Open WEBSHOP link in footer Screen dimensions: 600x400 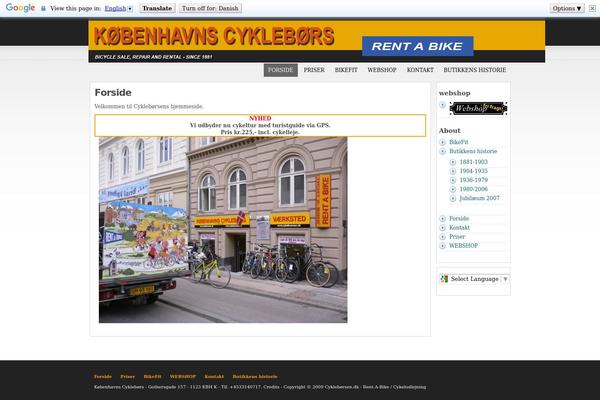pyautogui.click(x=183, y=377)
